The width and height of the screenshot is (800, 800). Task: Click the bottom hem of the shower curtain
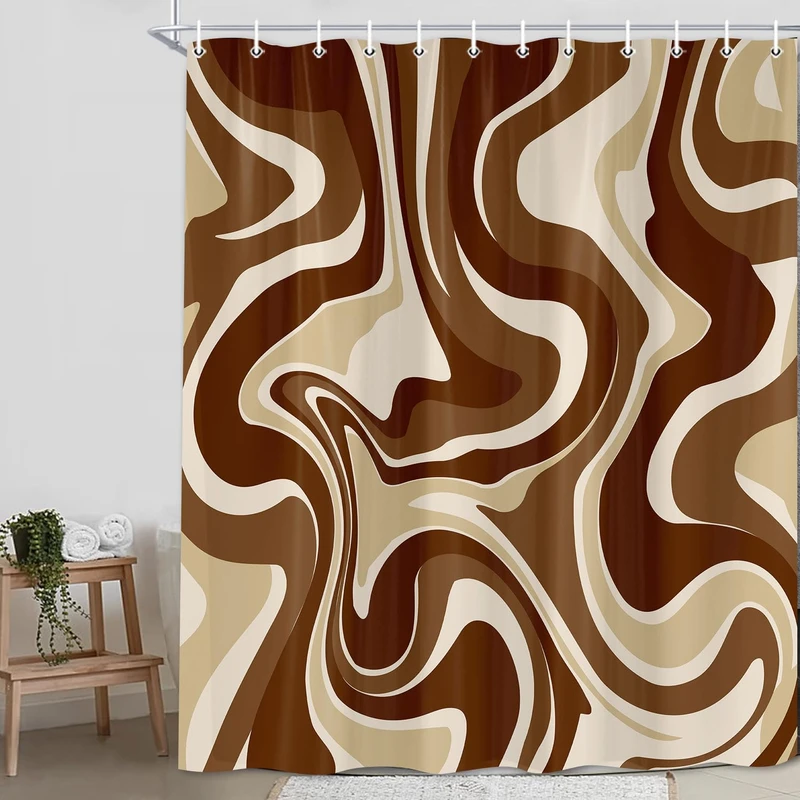coord(480,766)
